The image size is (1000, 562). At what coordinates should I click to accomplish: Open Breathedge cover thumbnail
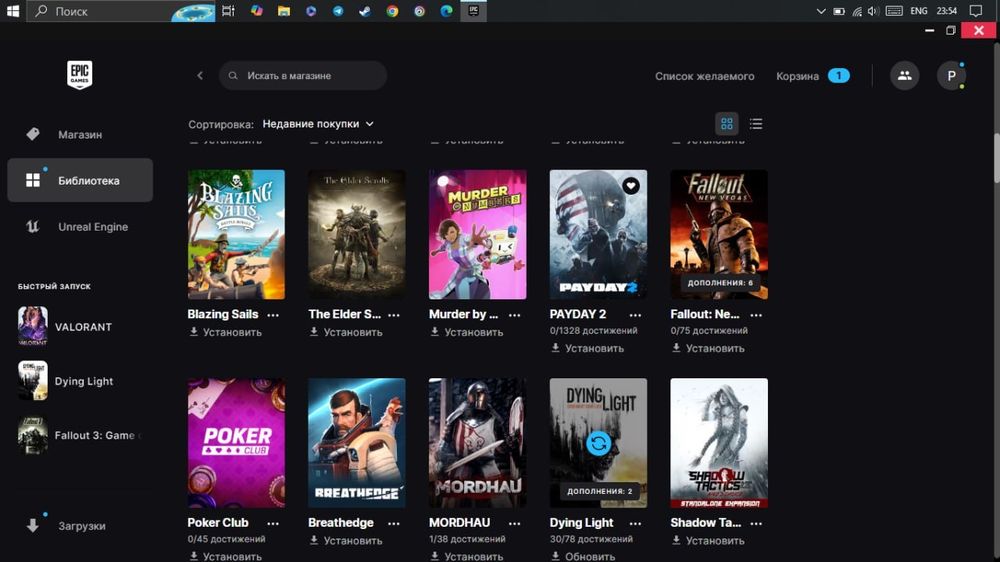pos(357,443)
